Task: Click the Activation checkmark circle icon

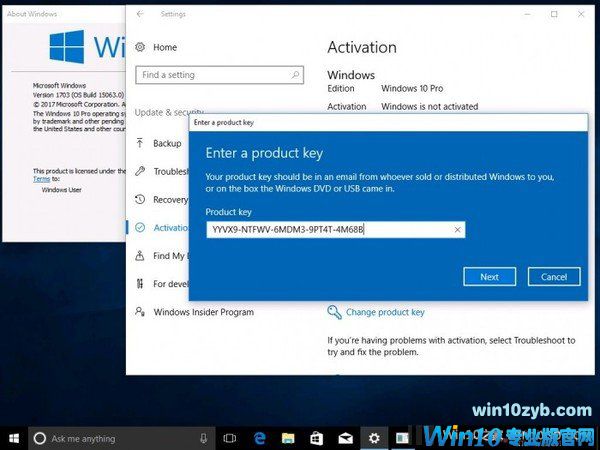Action: 140,228
